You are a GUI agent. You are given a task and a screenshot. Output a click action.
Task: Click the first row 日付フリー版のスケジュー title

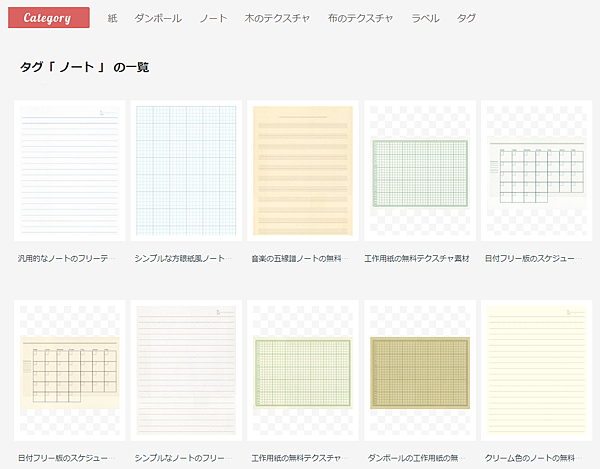coord(533,259)
